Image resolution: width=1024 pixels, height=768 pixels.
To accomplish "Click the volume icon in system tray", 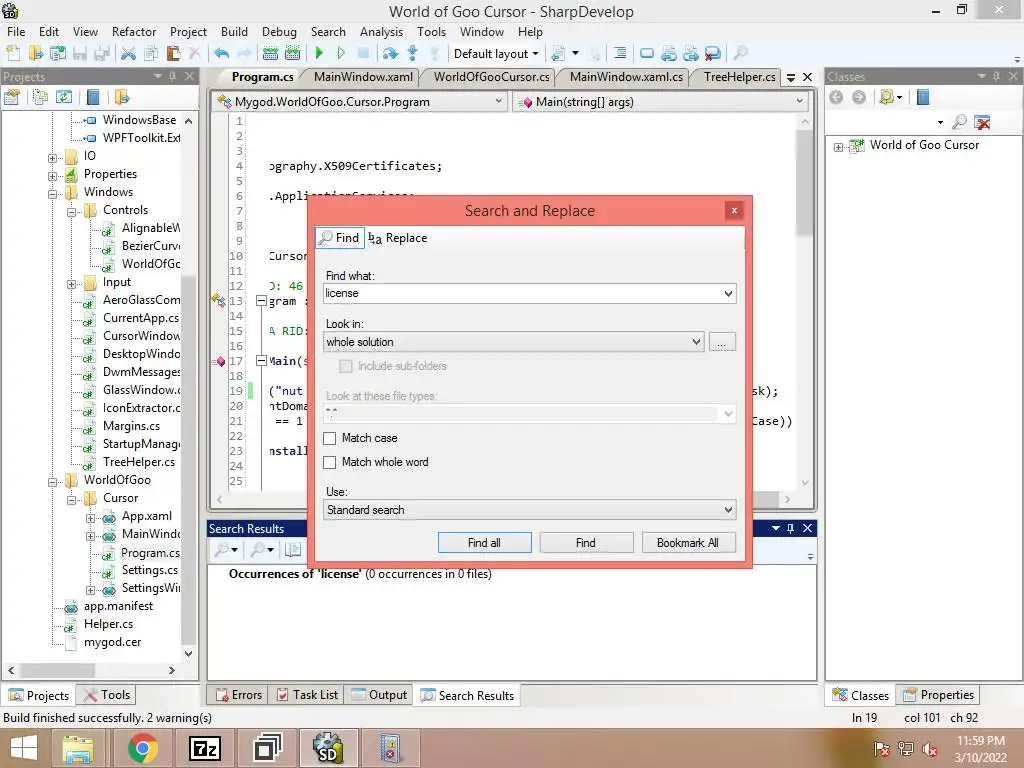I will [x=930, y=749].
